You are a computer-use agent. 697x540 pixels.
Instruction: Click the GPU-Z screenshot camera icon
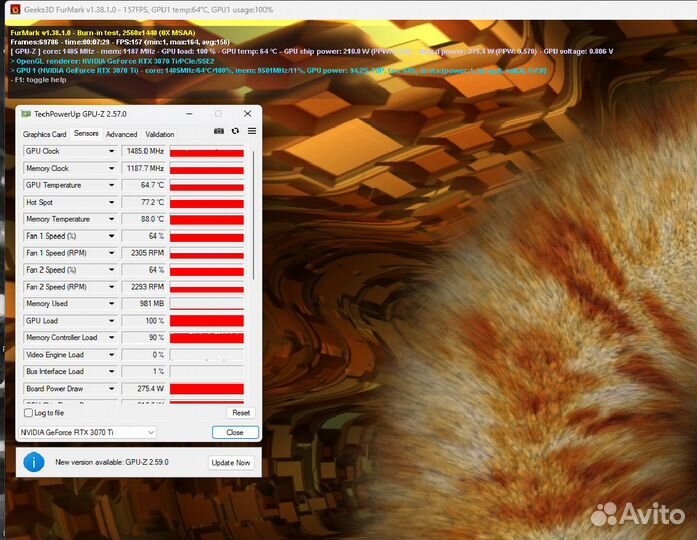[219, 131]
